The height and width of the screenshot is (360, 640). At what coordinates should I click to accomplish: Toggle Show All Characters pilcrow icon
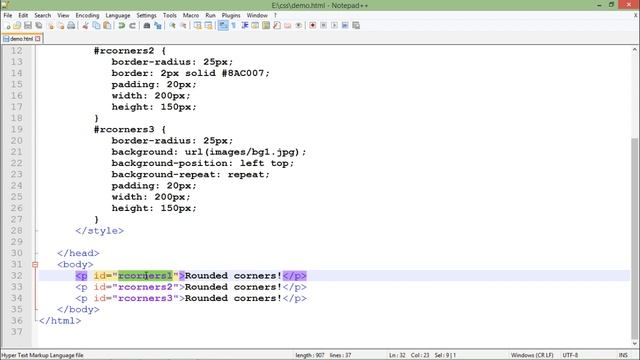[234, 26]
